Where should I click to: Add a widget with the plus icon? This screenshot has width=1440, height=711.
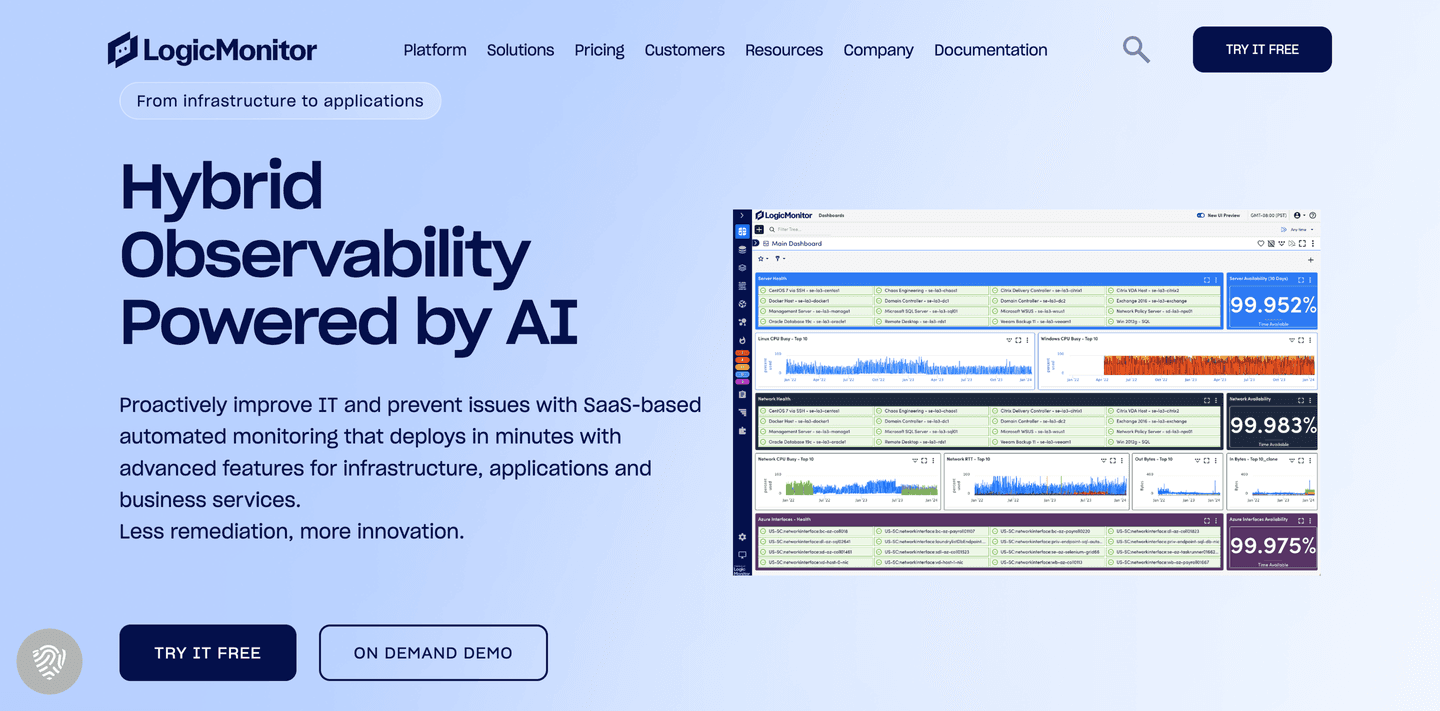click(1311, 260)
